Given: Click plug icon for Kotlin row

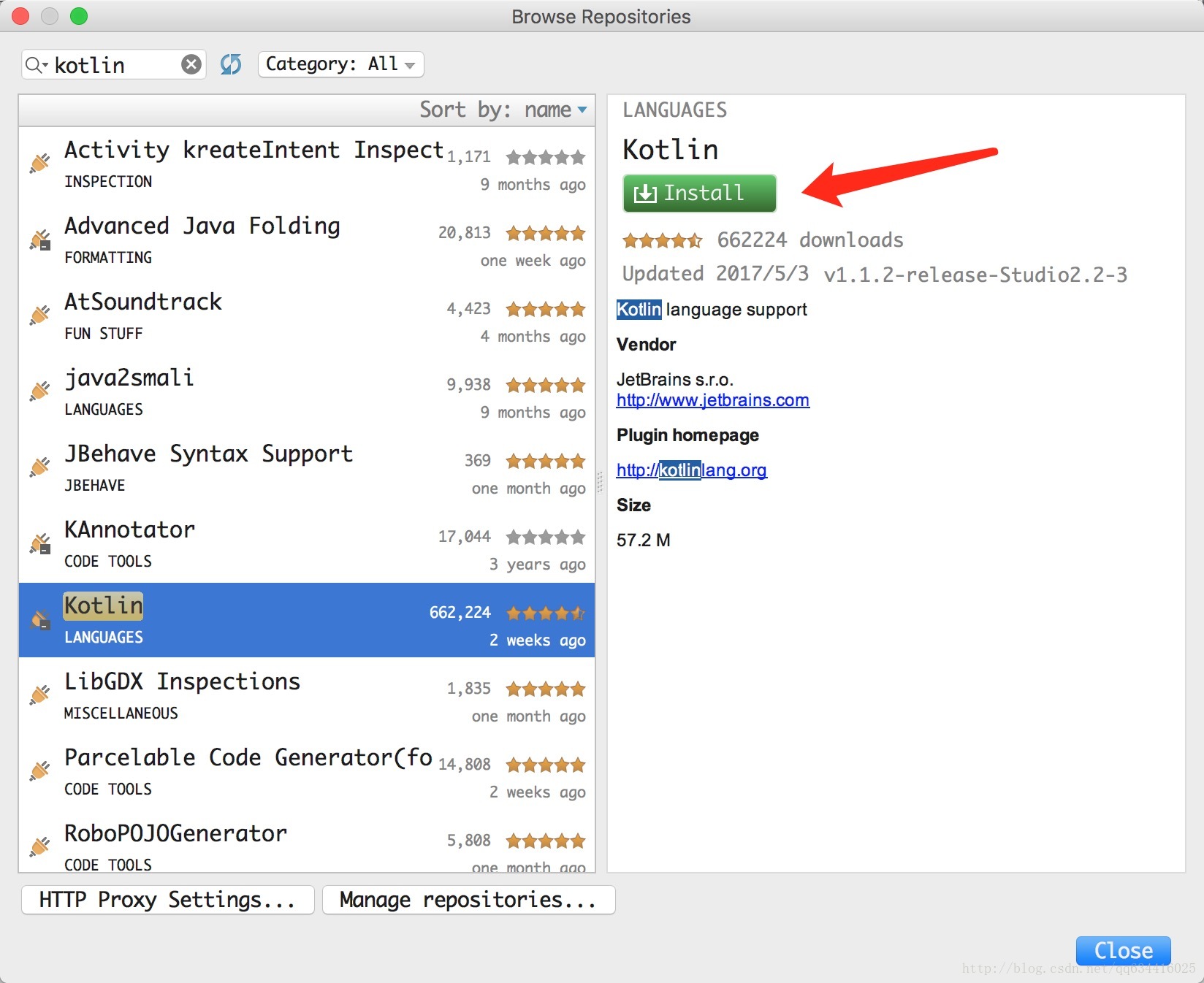Looking at the screenshot, I should [40, 619].
